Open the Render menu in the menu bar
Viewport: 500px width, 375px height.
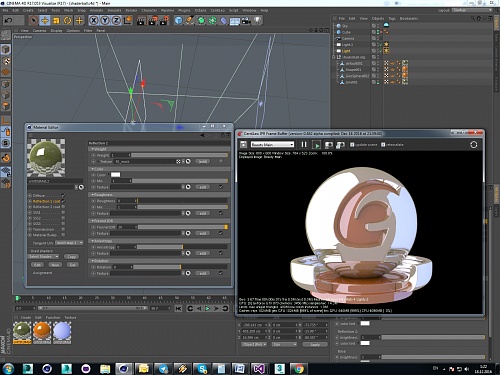(131, 10)
